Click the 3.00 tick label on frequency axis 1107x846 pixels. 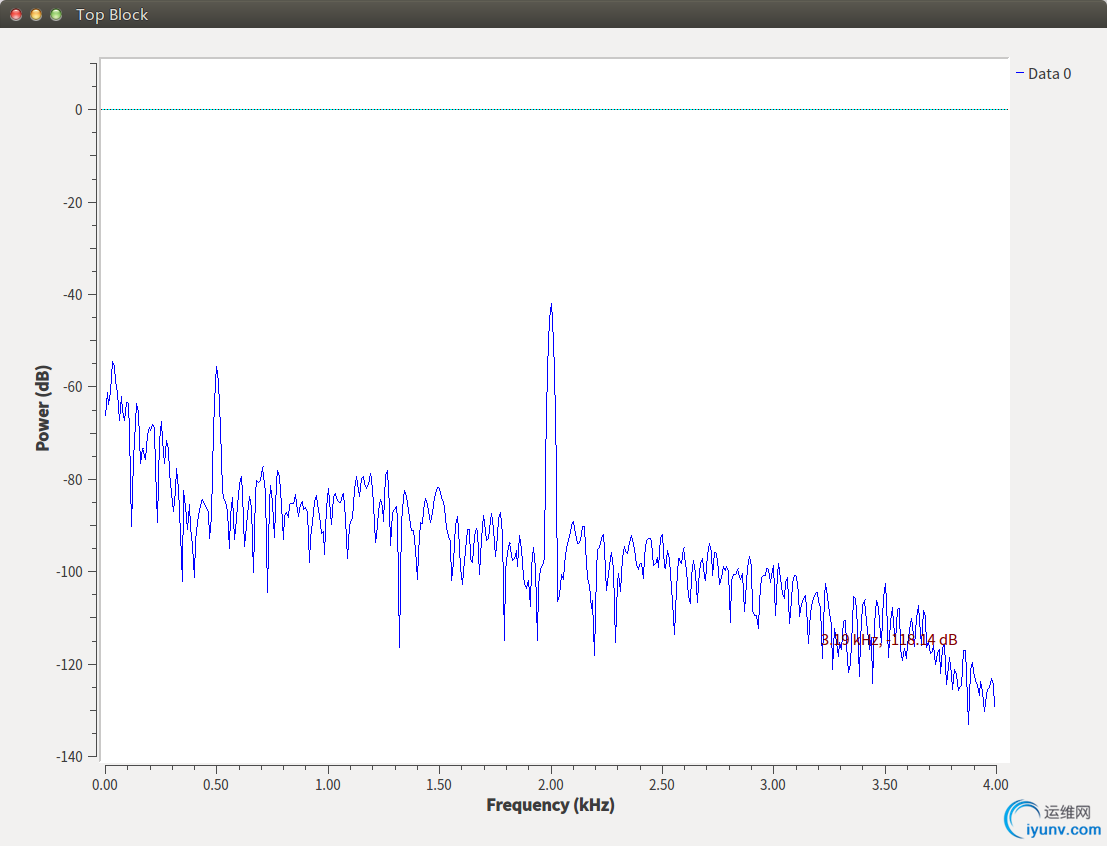[773, 785]
